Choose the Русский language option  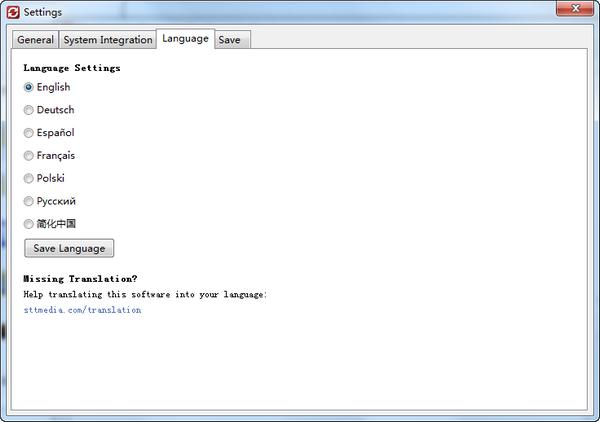(x=29, y=201)
